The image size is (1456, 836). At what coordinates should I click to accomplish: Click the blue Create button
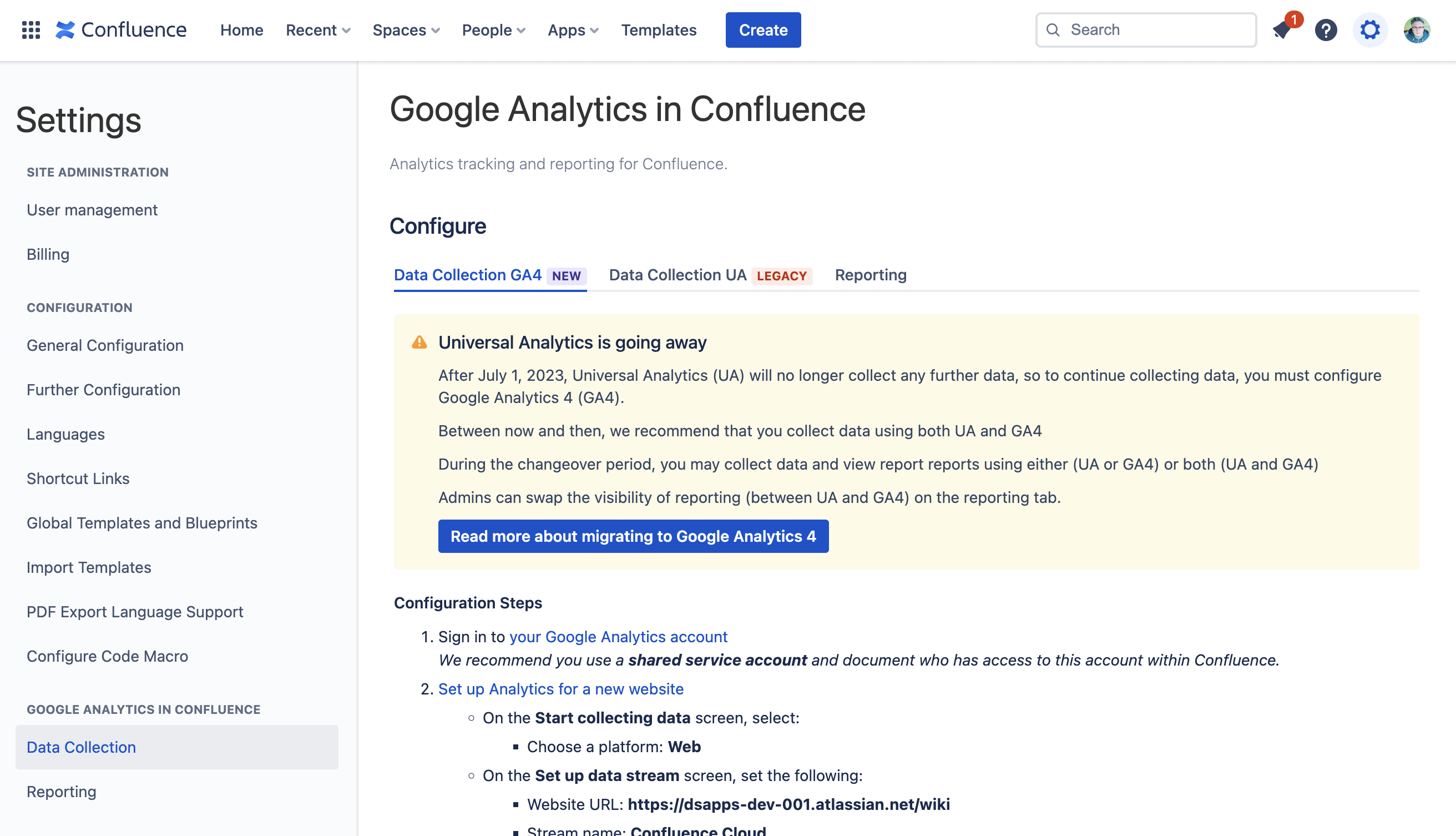tap(763, 30)
